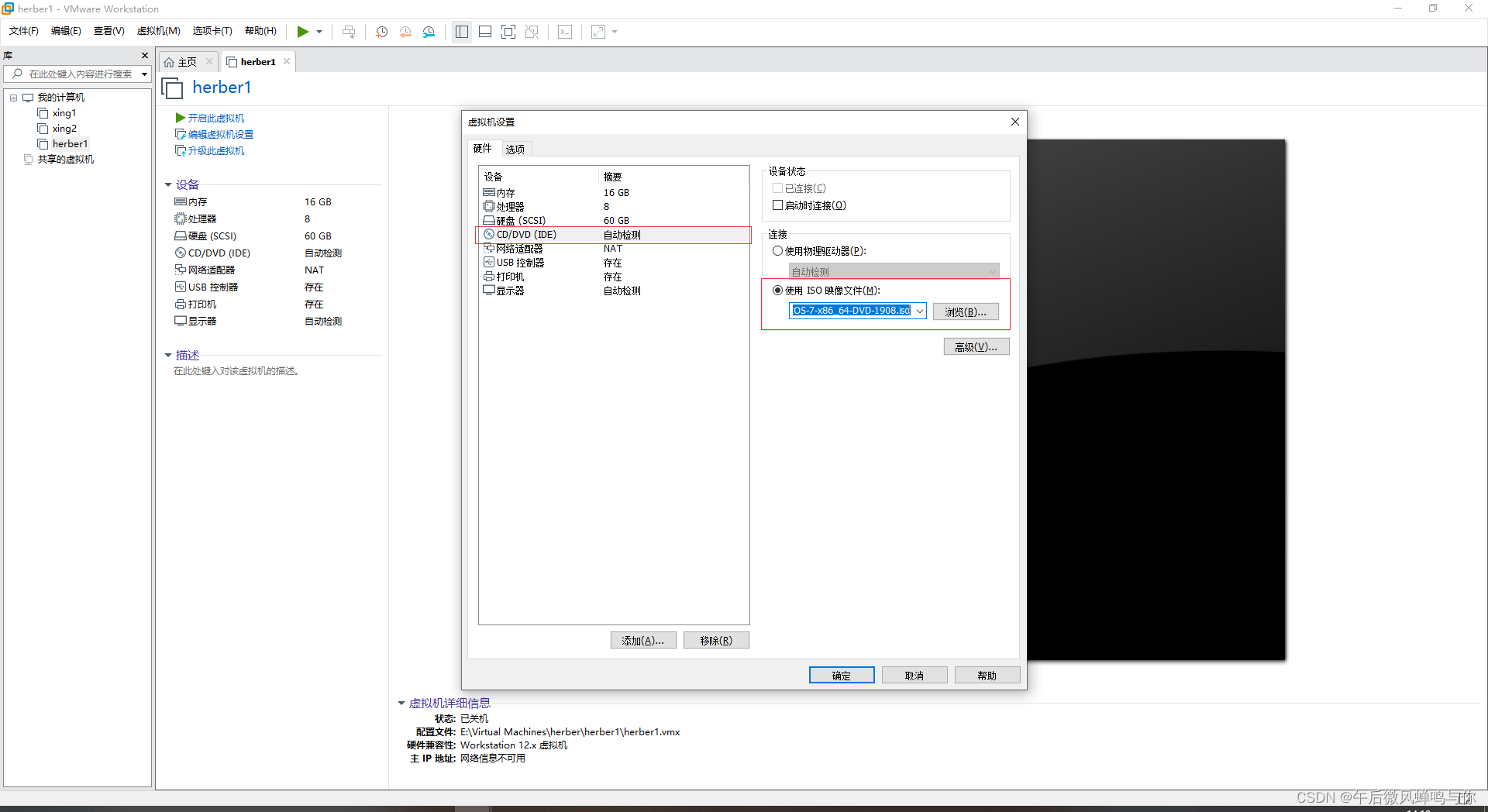Open the ISO image file path dropdown
1488x812 pixels.
pyautogui.click(x=920, y=311)
